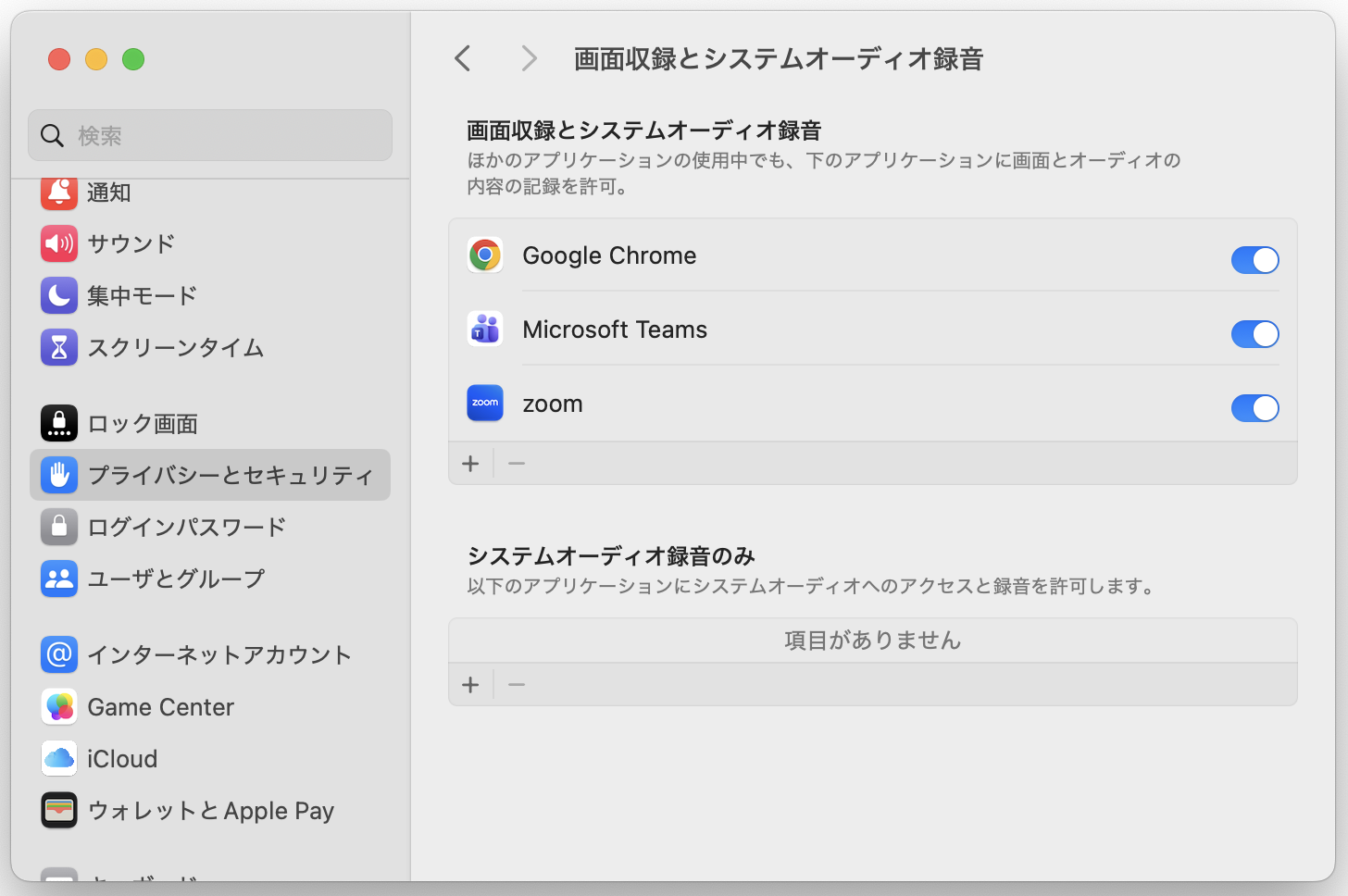Click the zoom app icon
Viewport: 1348px width, 896px height.
[485, 403]
